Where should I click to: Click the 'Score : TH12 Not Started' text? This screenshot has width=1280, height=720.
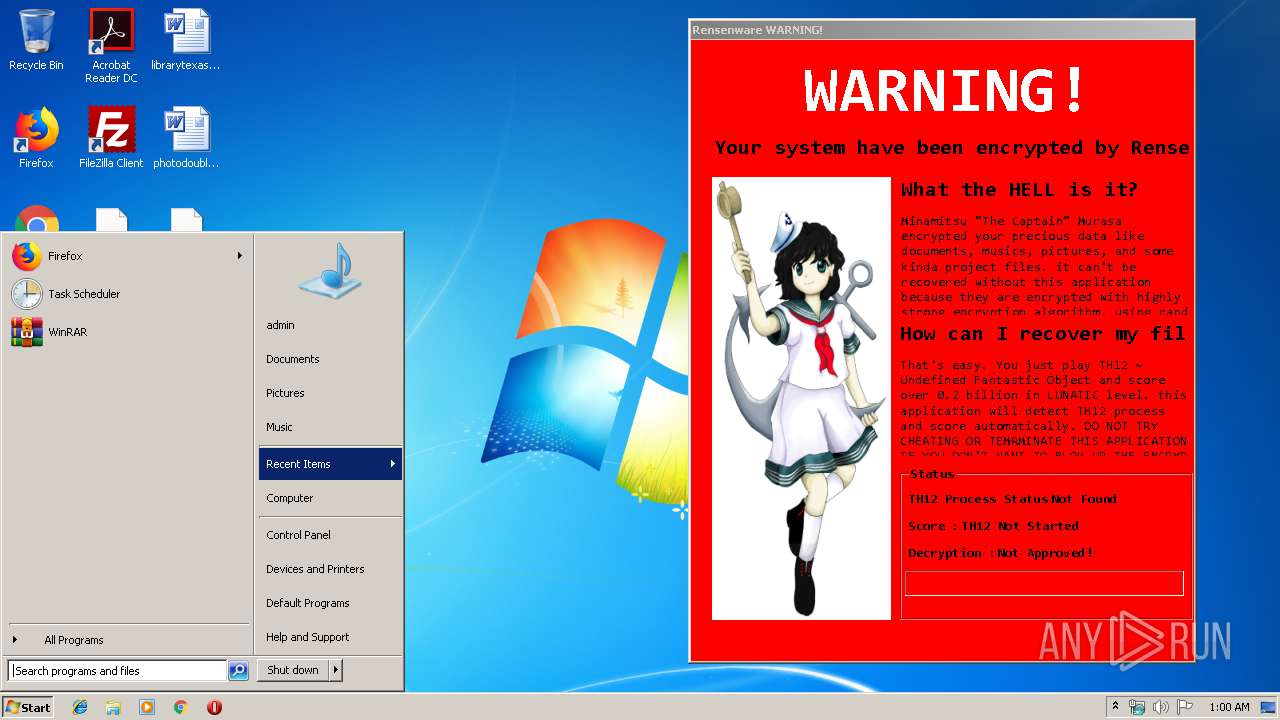993,526
